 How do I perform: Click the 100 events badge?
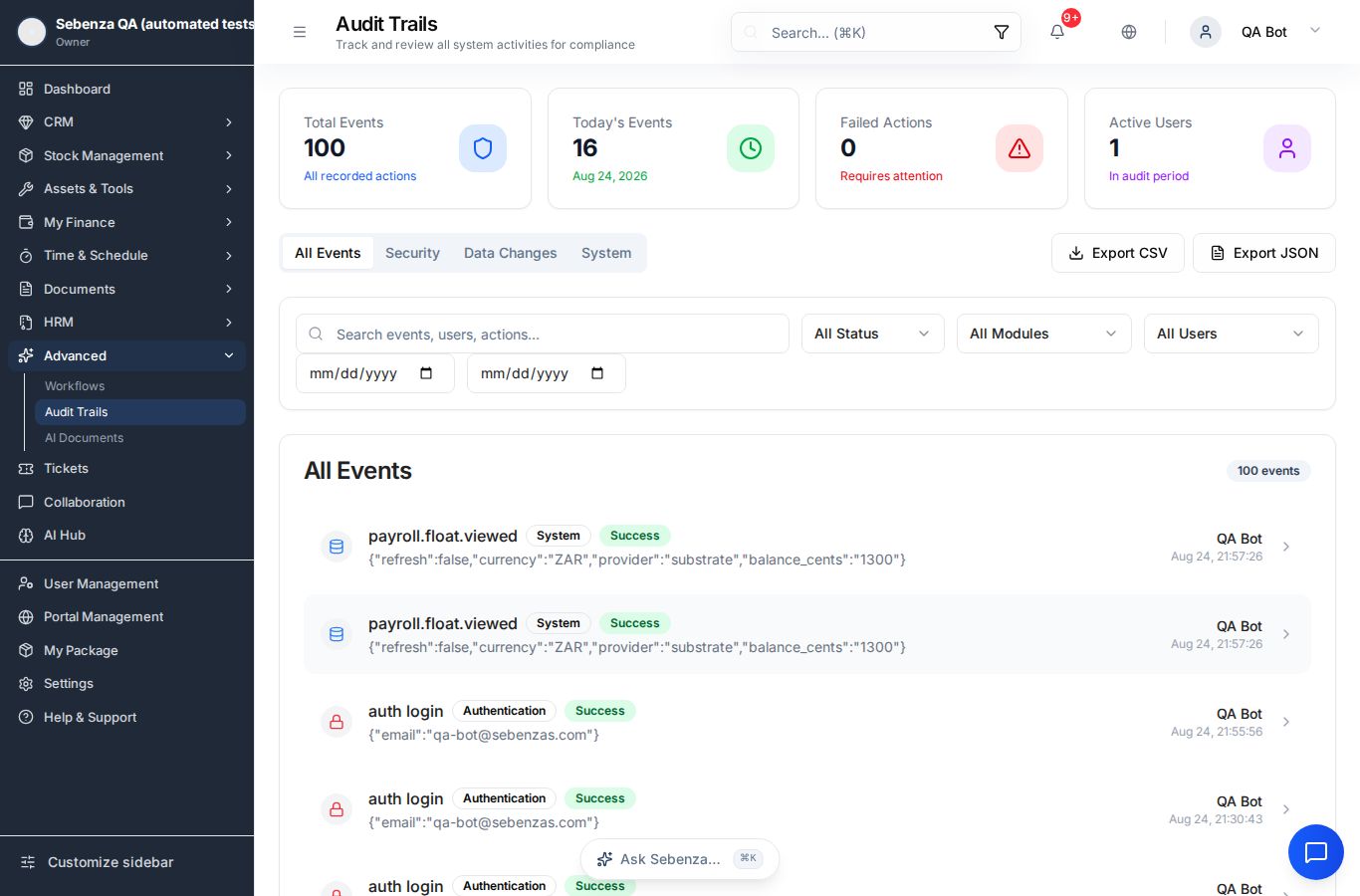1268,471
